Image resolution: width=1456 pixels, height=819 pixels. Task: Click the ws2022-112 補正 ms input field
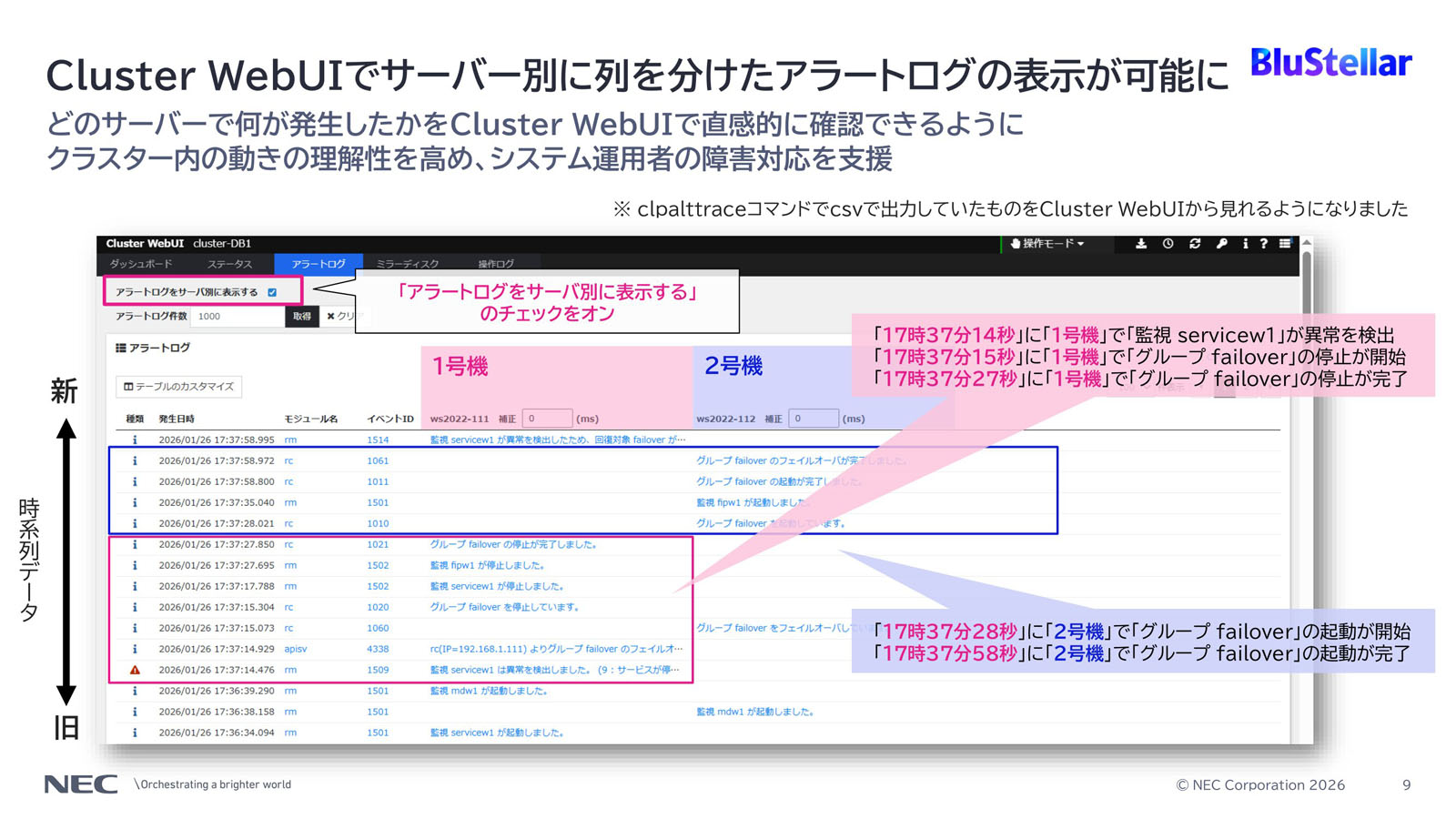coord(813,419)
